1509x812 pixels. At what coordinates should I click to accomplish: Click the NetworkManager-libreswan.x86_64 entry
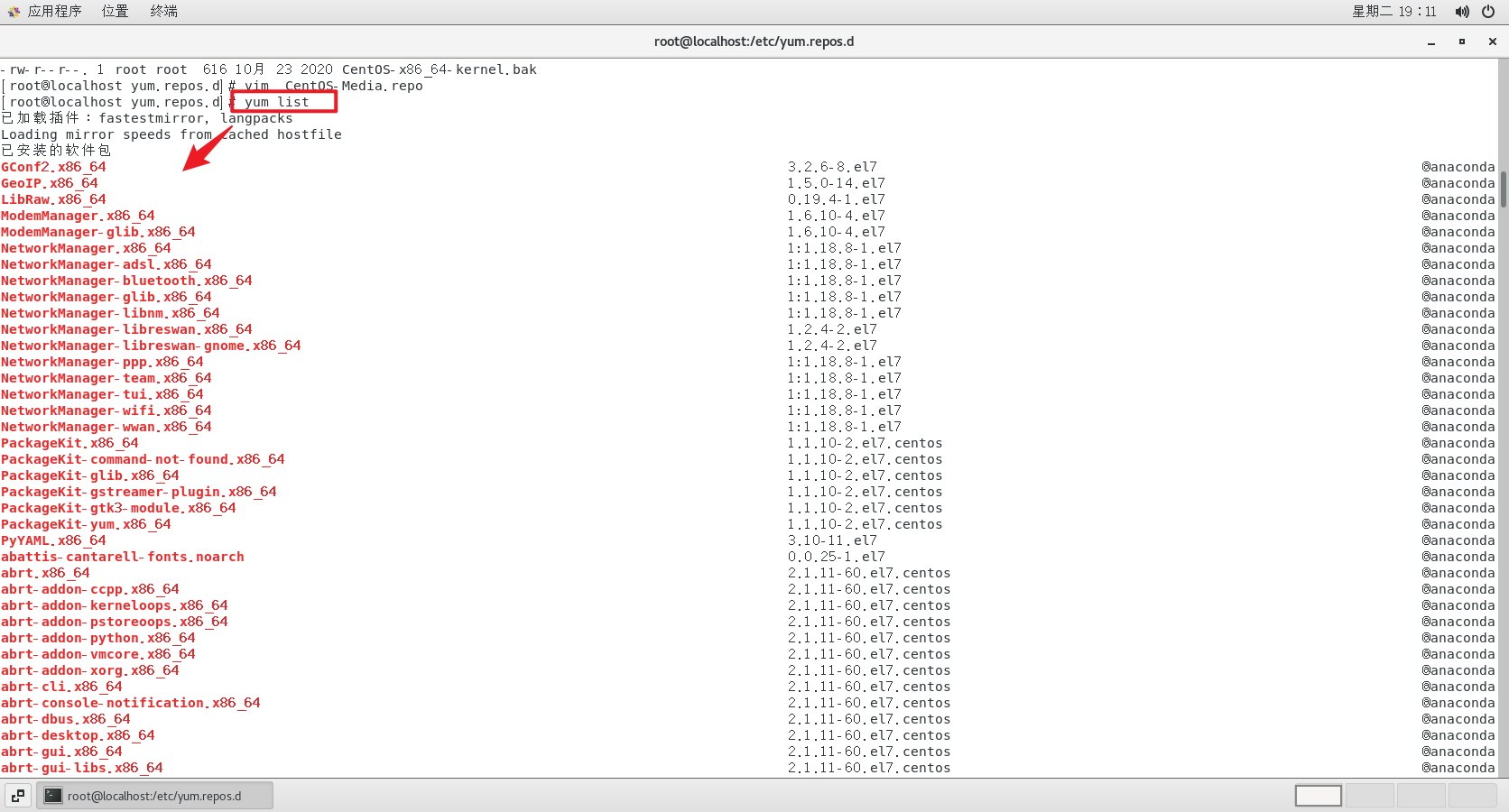[x=126, y=329]
